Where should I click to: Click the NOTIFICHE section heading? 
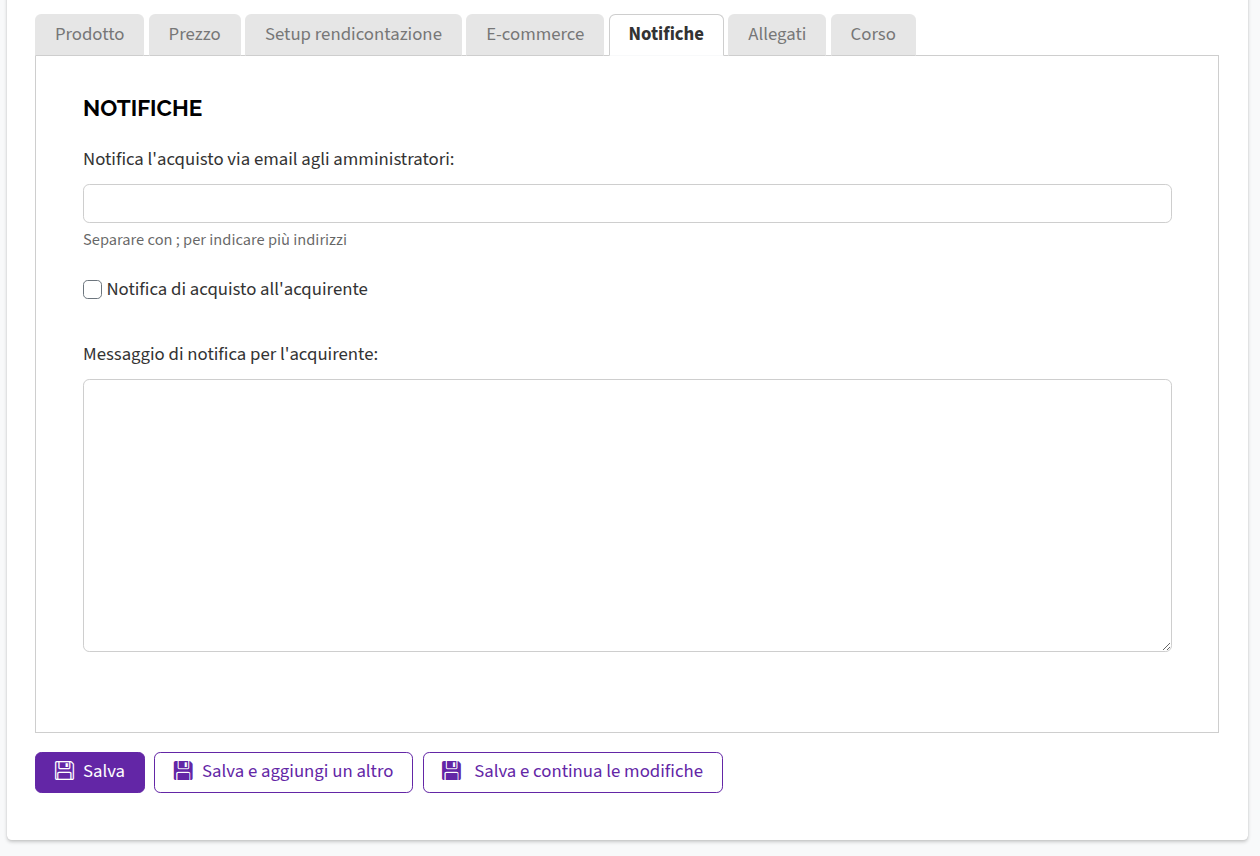click(x=143, y=108)
